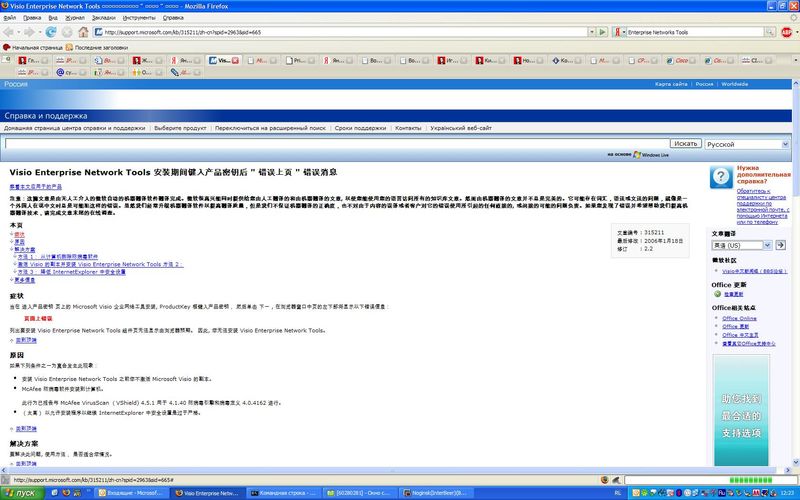Open the Журнал menu
800x500 pixels.
(75, 17)
